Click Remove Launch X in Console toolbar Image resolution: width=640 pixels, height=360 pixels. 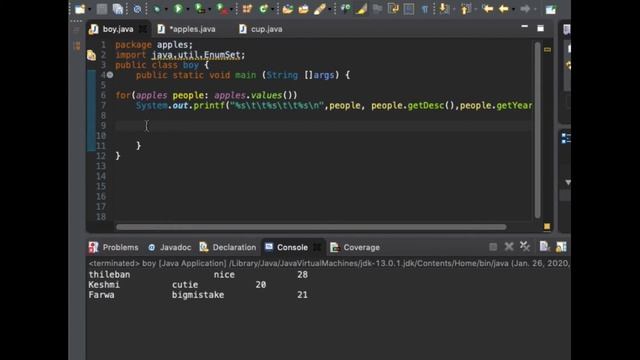click(x=509, y=247)
